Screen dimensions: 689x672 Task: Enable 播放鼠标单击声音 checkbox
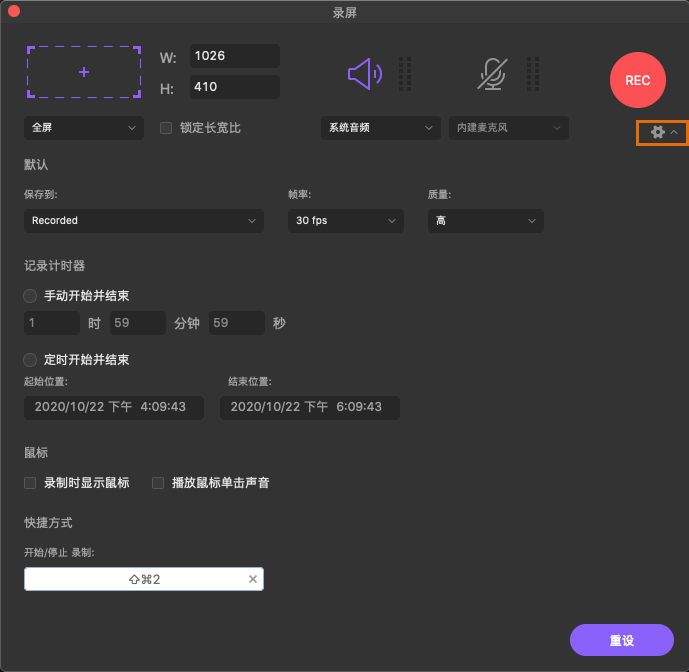(158, 483)
